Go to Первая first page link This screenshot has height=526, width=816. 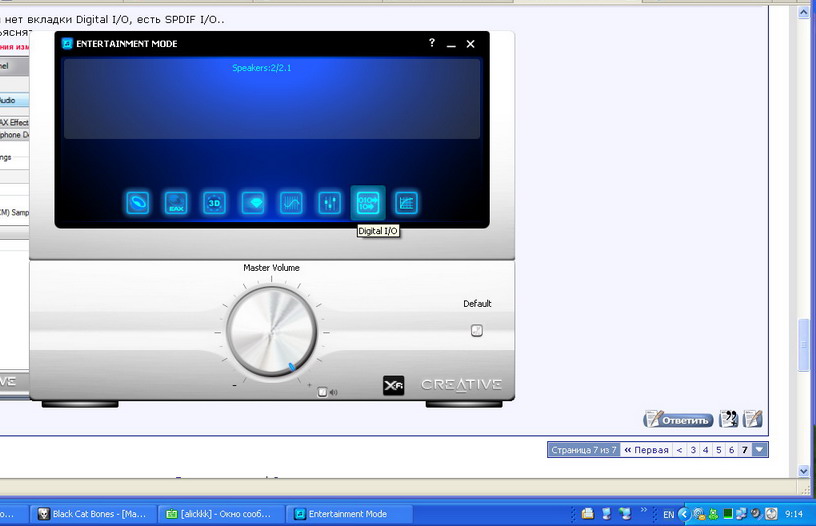tap(646, 450)
